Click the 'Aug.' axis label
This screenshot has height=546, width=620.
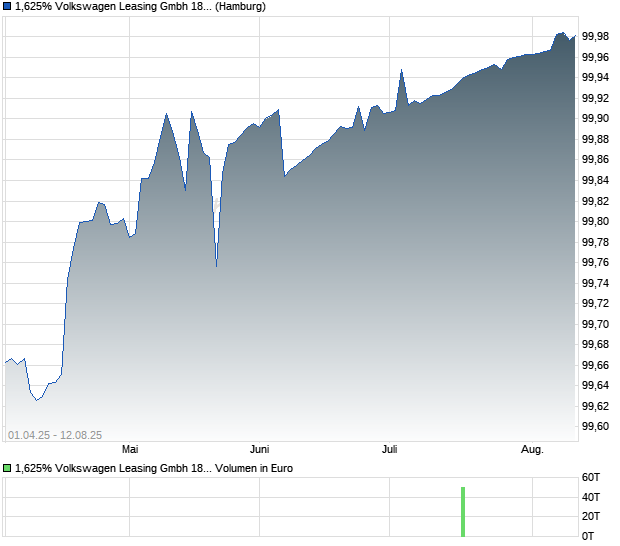[532, 450]
